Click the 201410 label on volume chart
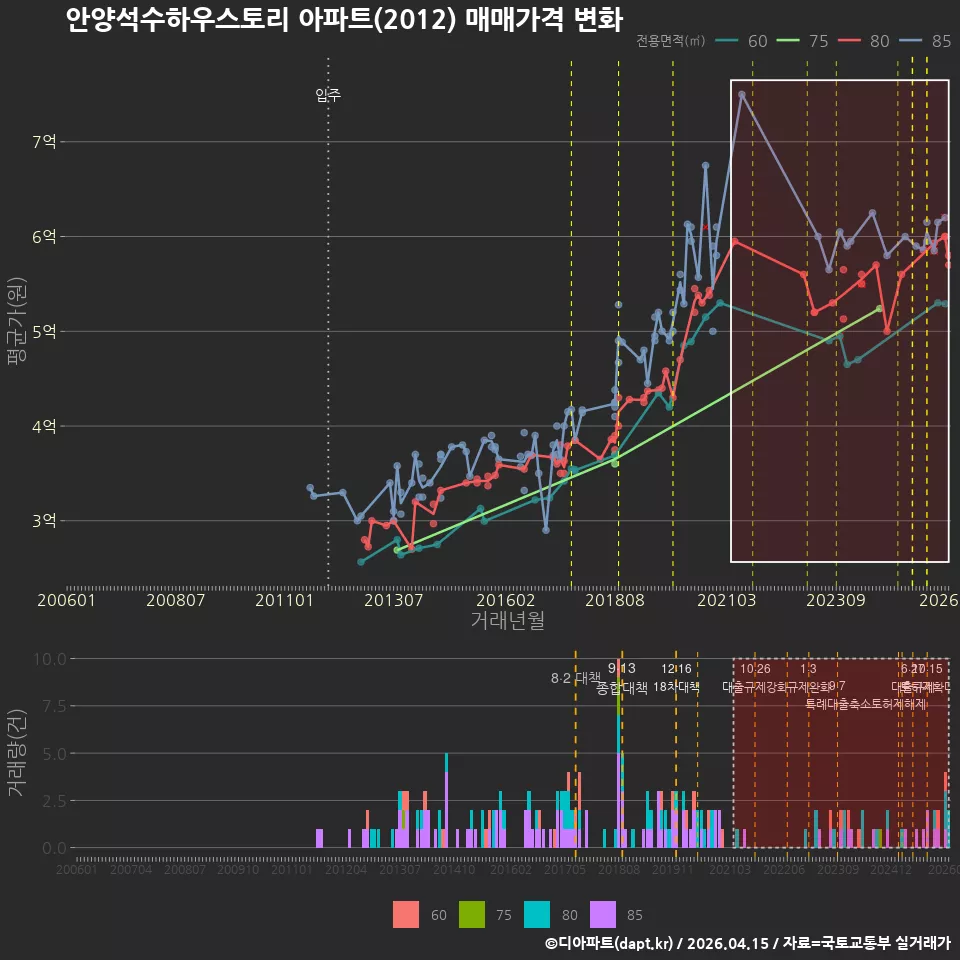Viewport: 960px width, 960px height. tap(454, 869)
